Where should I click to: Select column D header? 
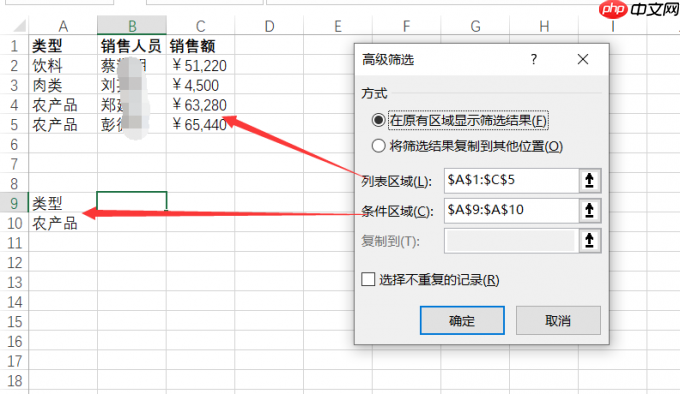(x=269, y=26)
